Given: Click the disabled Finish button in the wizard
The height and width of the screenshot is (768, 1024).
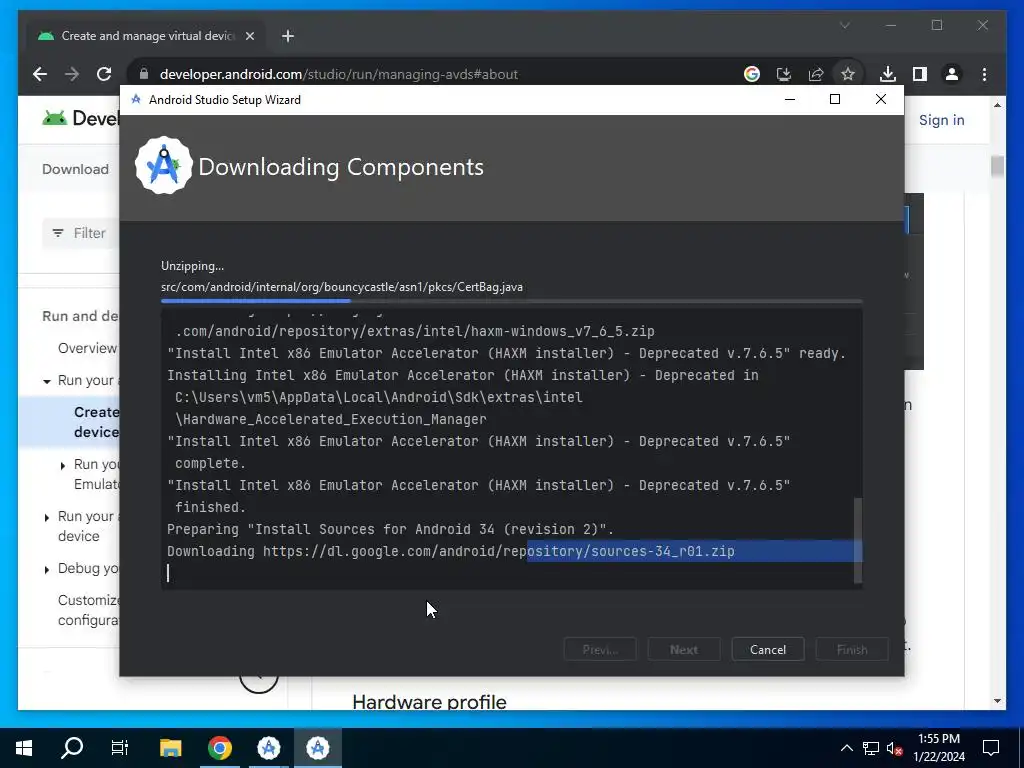Looking at the screenshot, I should click(852, 650).
